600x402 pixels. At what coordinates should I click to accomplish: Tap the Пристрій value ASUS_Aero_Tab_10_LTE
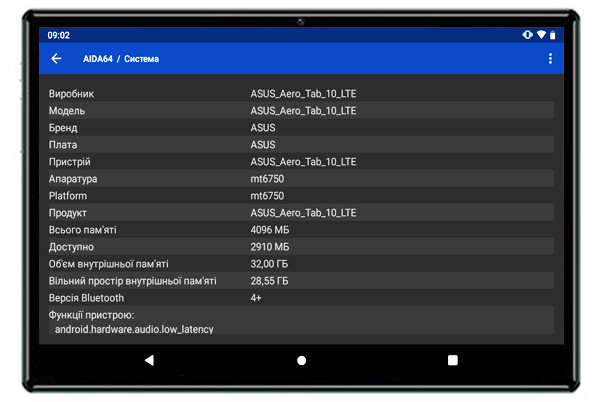303,162
